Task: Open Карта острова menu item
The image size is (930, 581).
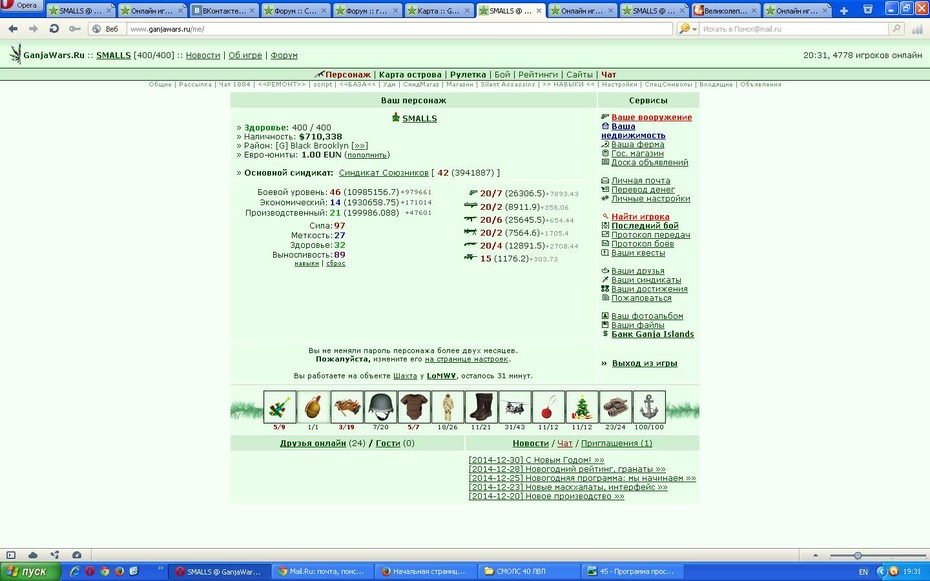Action: [x=410, y=75]
